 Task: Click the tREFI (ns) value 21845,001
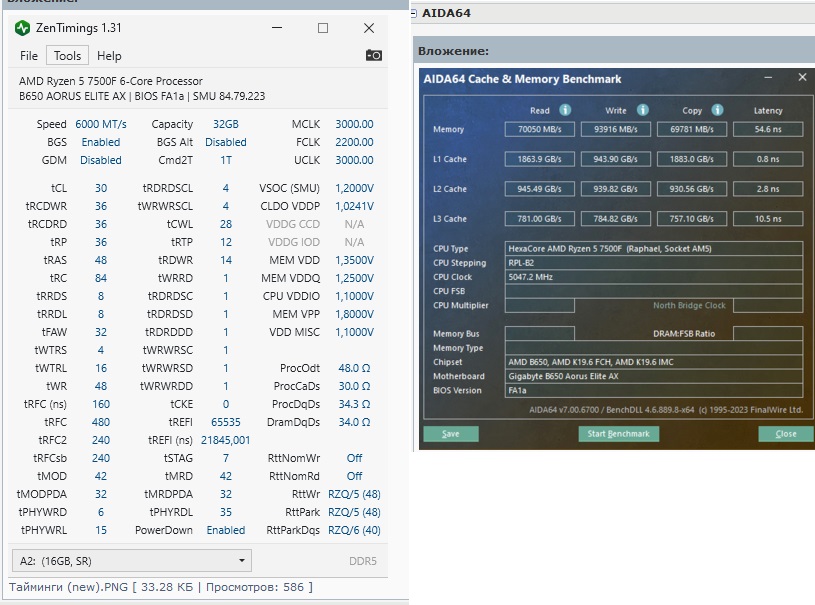(226, 440)
